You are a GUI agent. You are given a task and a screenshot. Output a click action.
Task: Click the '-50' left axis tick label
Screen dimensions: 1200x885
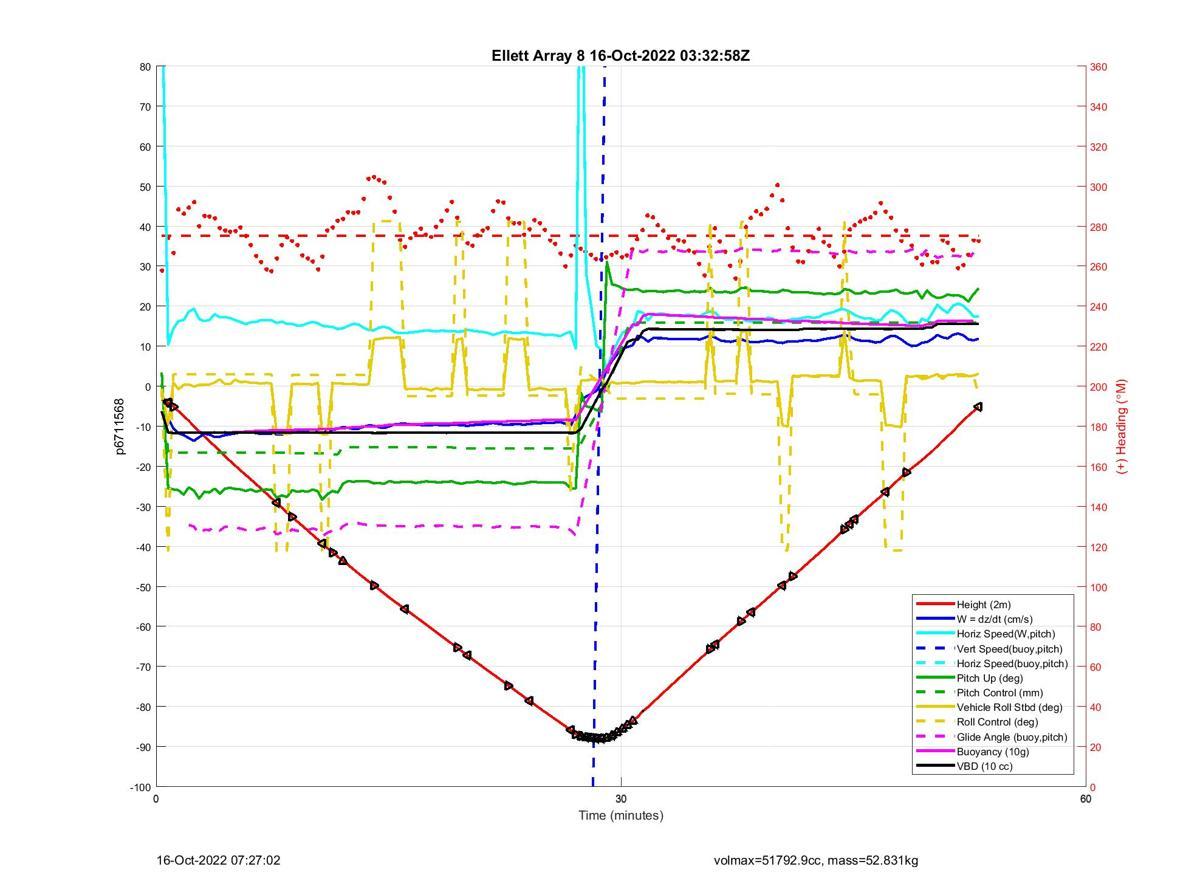(x=143, y=587)
